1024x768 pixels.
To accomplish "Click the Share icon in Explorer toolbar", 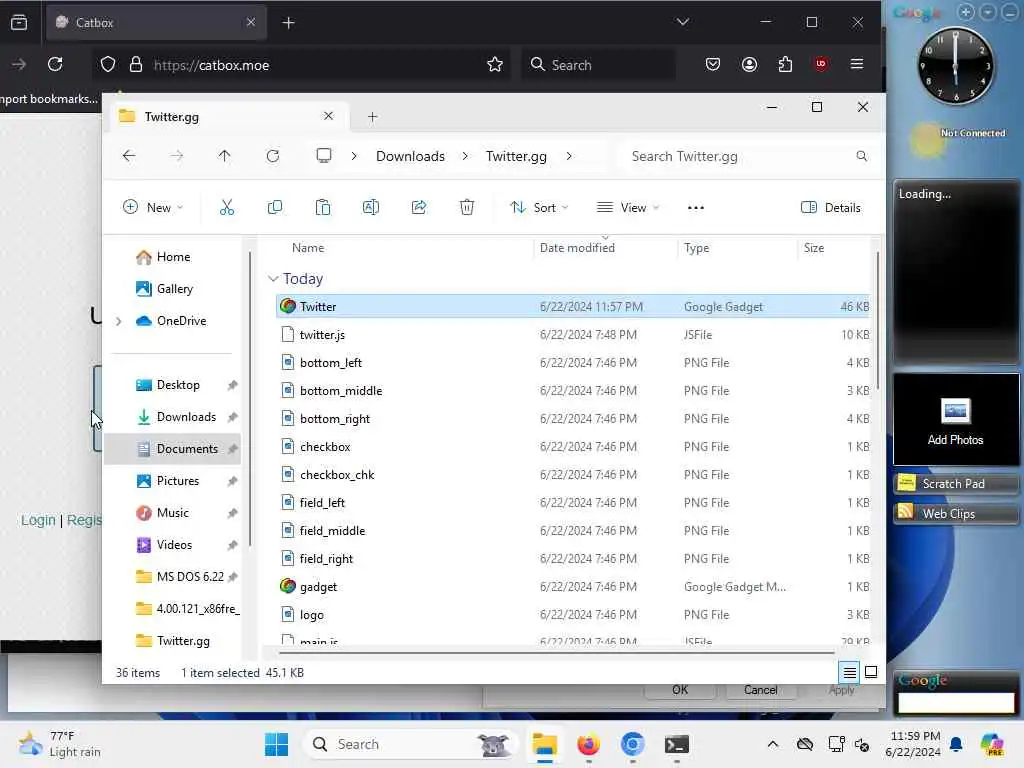I will [419, 208].
